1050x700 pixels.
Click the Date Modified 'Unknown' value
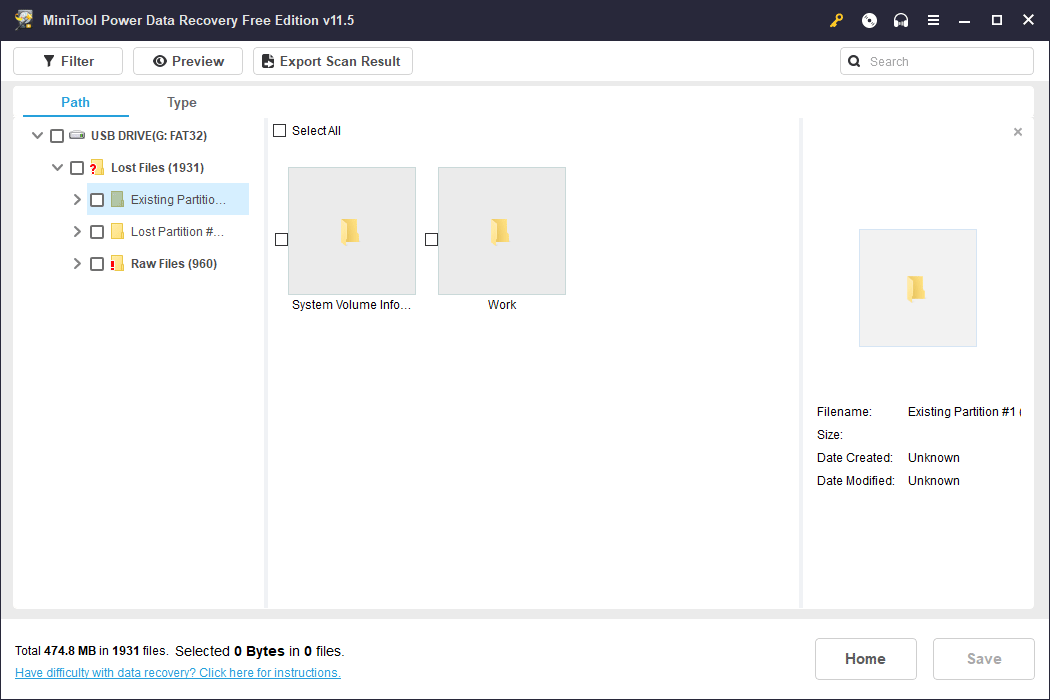(x=933, y=481)
